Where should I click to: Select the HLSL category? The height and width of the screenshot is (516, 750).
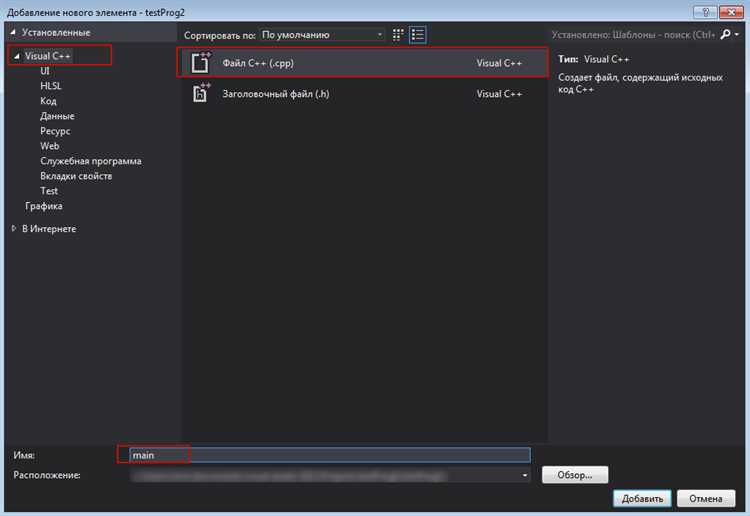pos(51,86)
